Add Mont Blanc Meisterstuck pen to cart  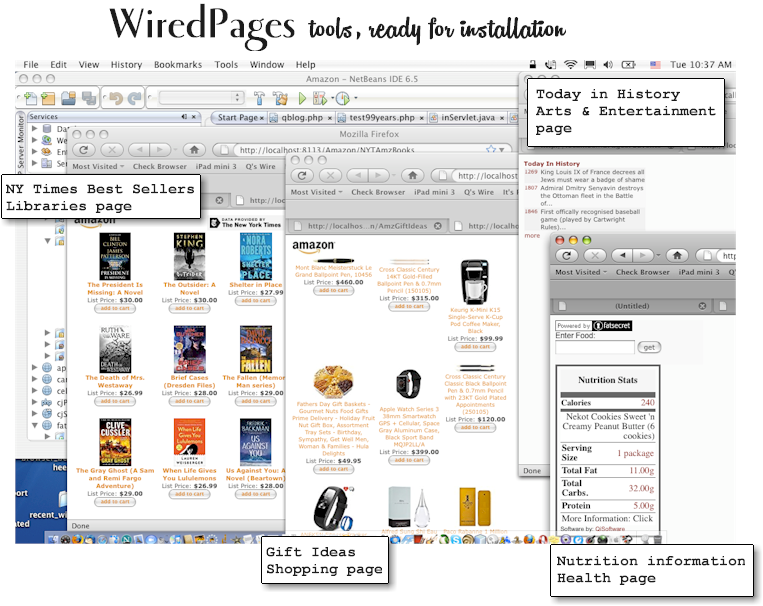pyautogui.click(x=333, y=291)
